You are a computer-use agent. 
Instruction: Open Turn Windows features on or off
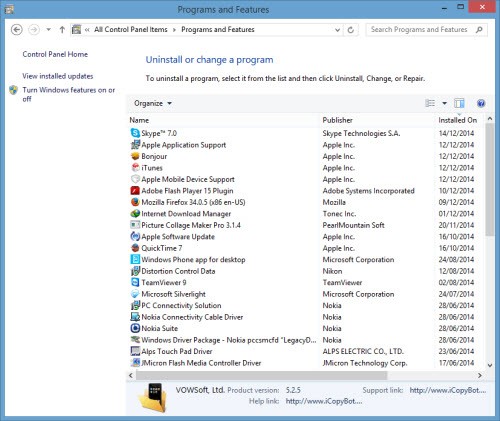[68, 94]
